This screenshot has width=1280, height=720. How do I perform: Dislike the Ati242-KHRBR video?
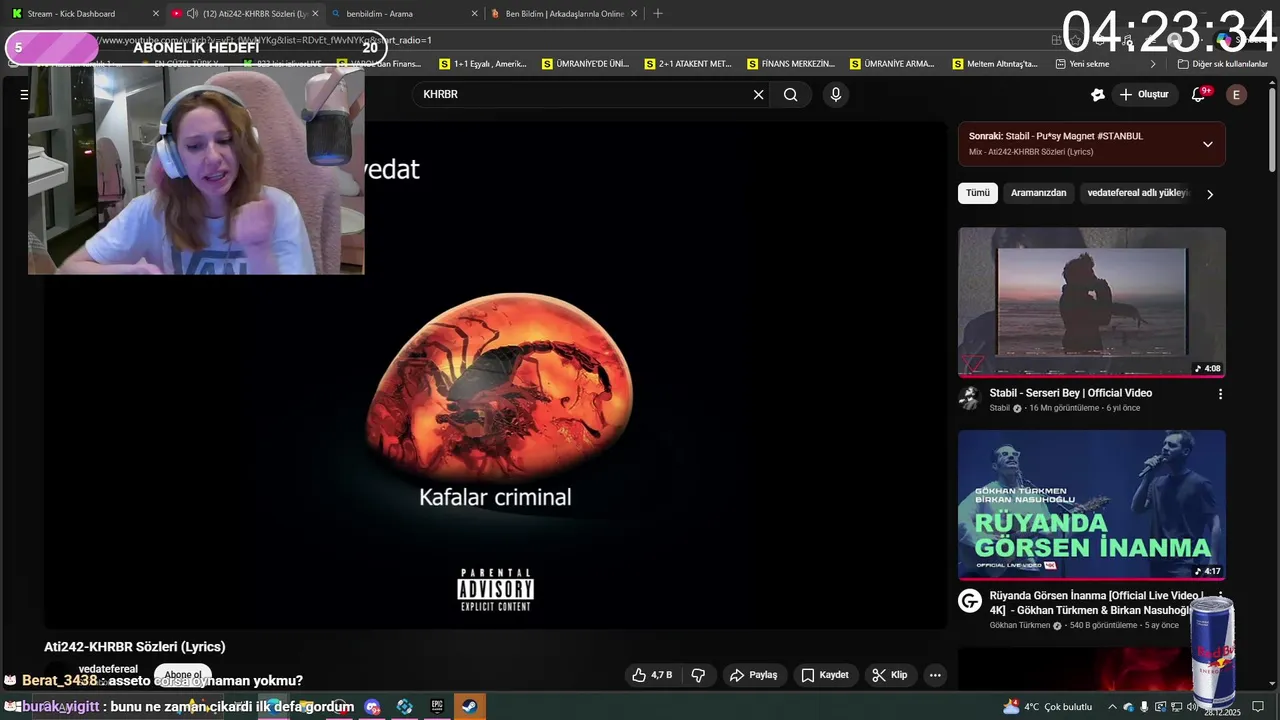[x=698, y=675]
